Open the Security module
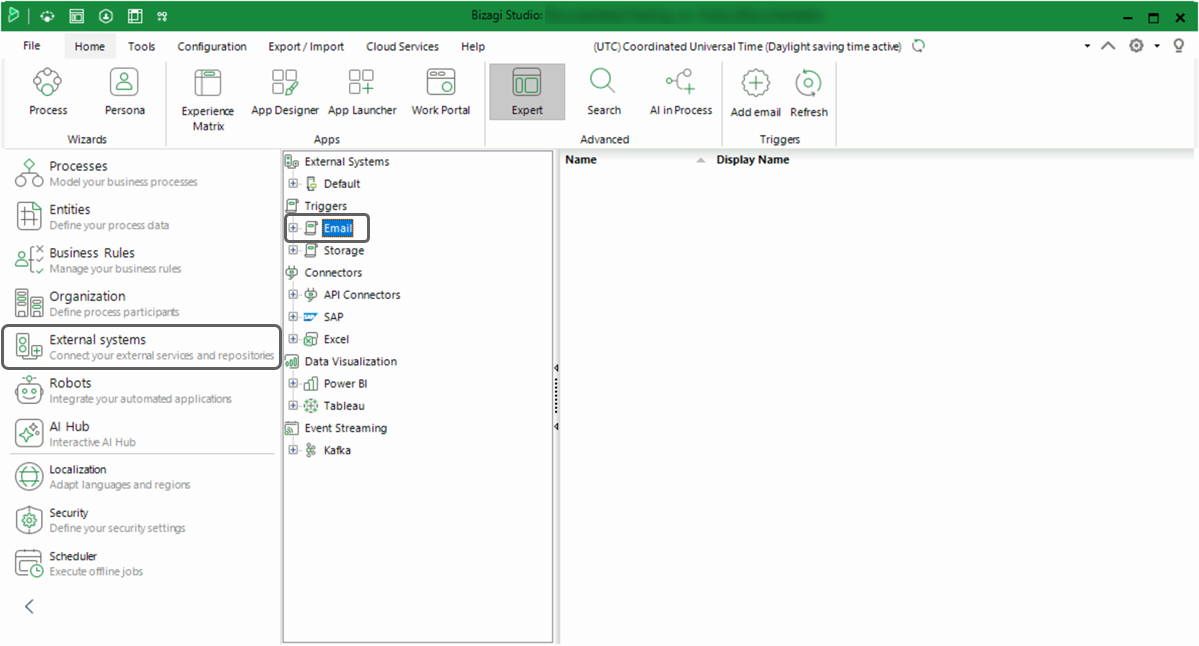Image resolution: width=1199 pixels, height=646 pixels. point(99,520)
